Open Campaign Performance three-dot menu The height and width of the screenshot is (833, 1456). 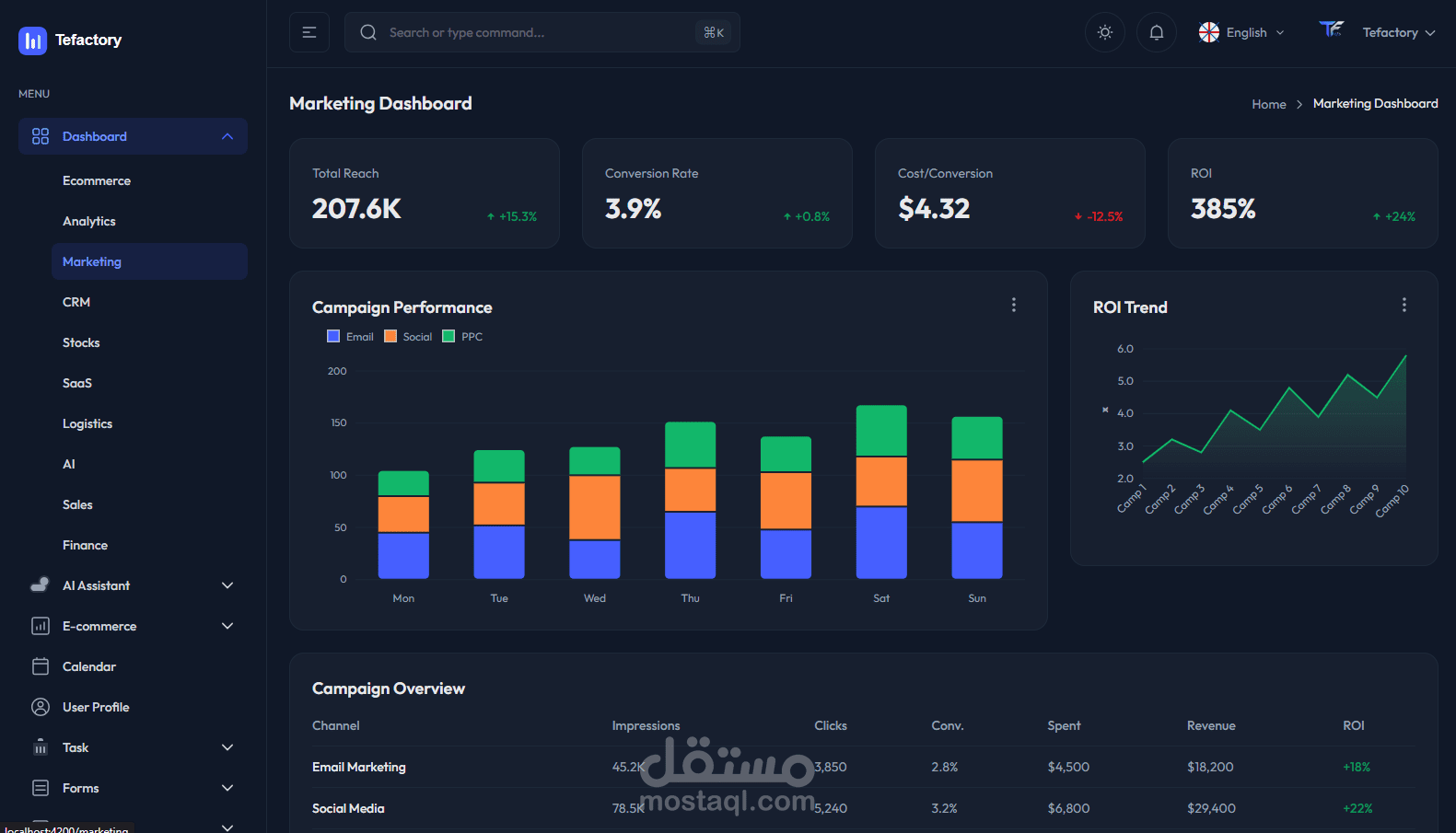click(x=1014, y=305)
